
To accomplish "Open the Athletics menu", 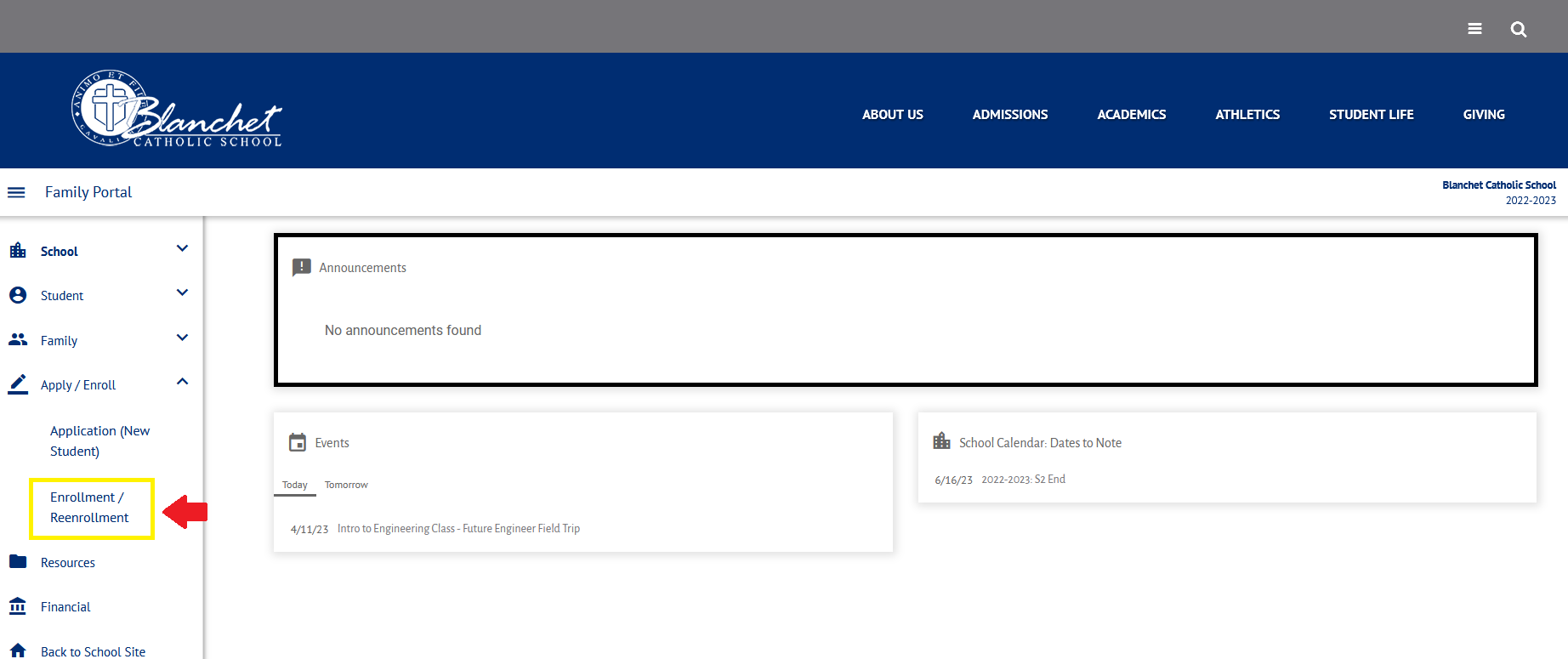I will 1247,115.
